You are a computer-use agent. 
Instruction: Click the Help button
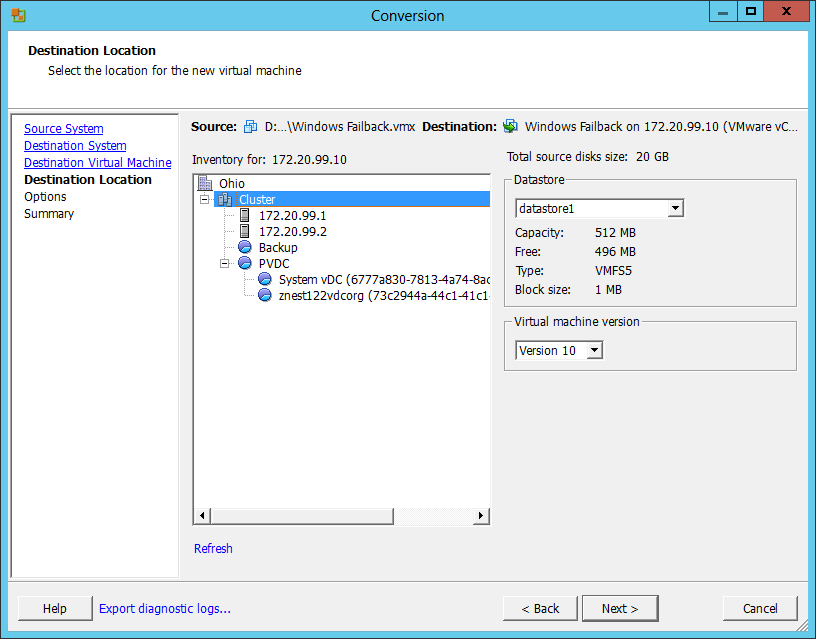[x=55, y=608]
